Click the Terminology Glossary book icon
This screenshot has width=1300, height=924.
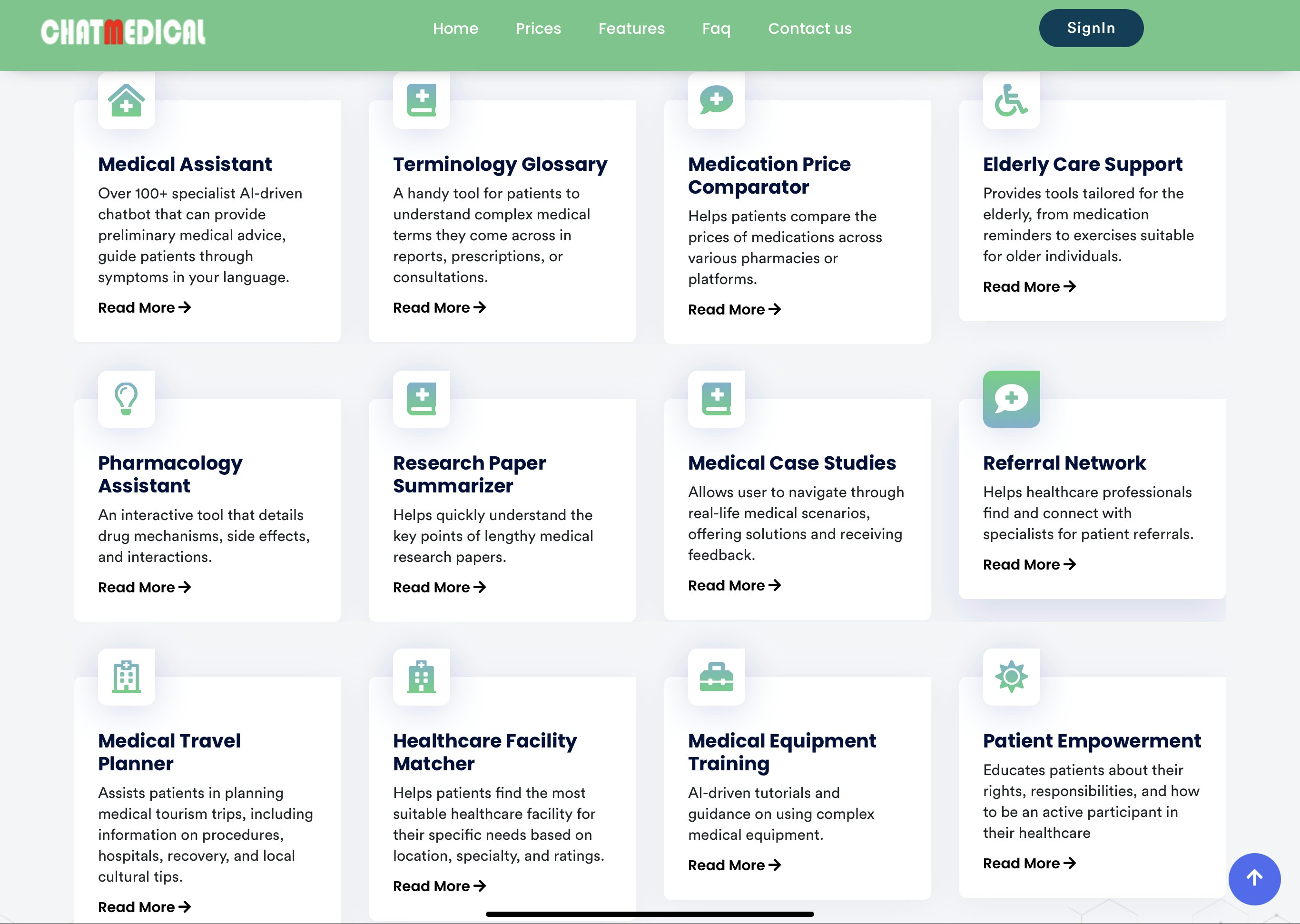[421, 100]
